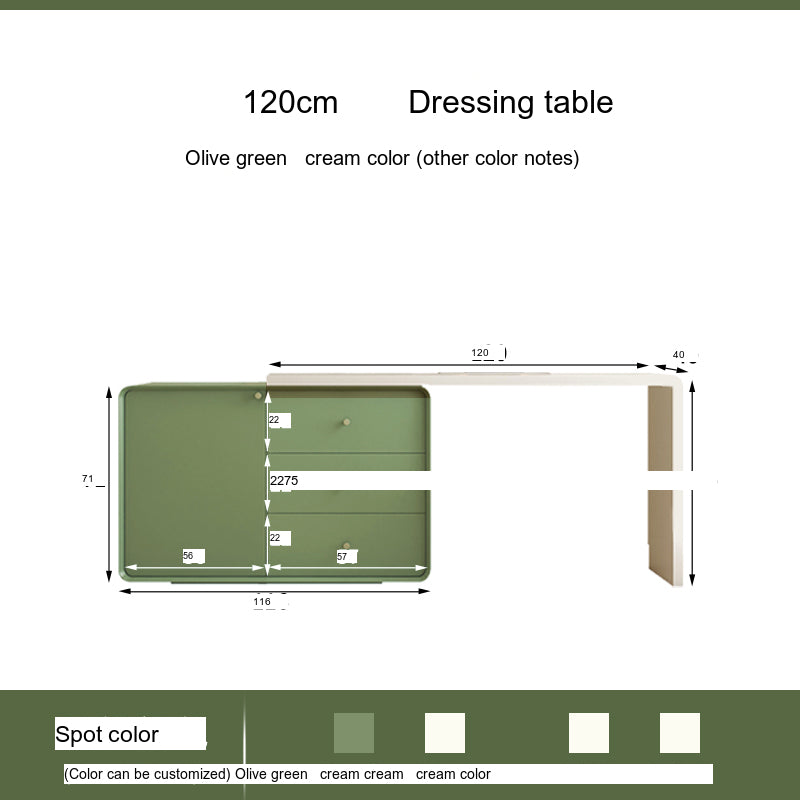Screen dimensions: 800x800
Task: Click the knob on the bottom drawer
Action: click(347, 546)
